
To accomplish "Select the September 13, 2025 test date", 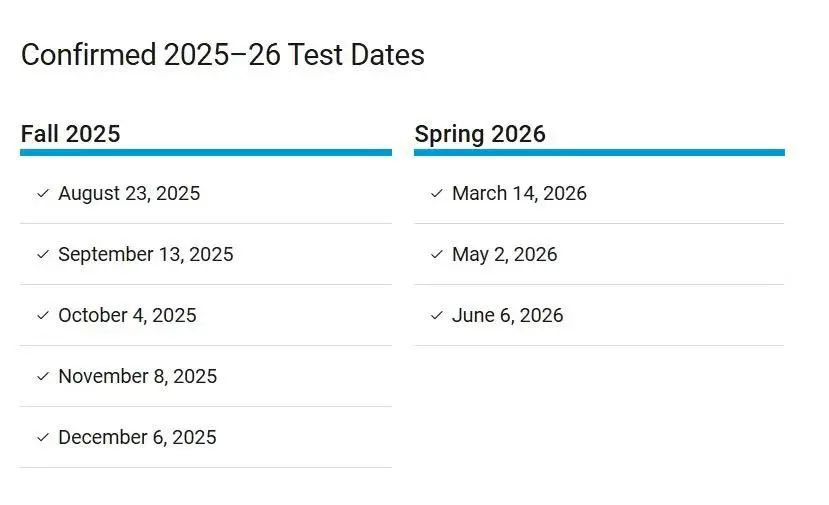I will pos(145,254).
